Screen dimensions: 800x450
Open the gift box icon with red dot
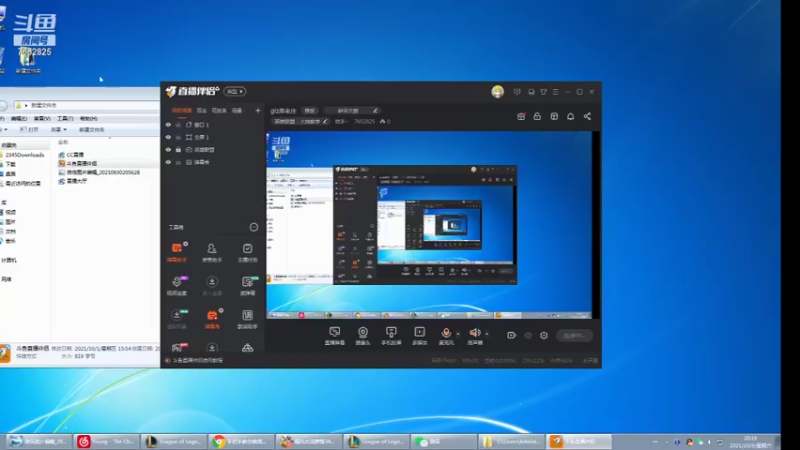coord(521,116)
